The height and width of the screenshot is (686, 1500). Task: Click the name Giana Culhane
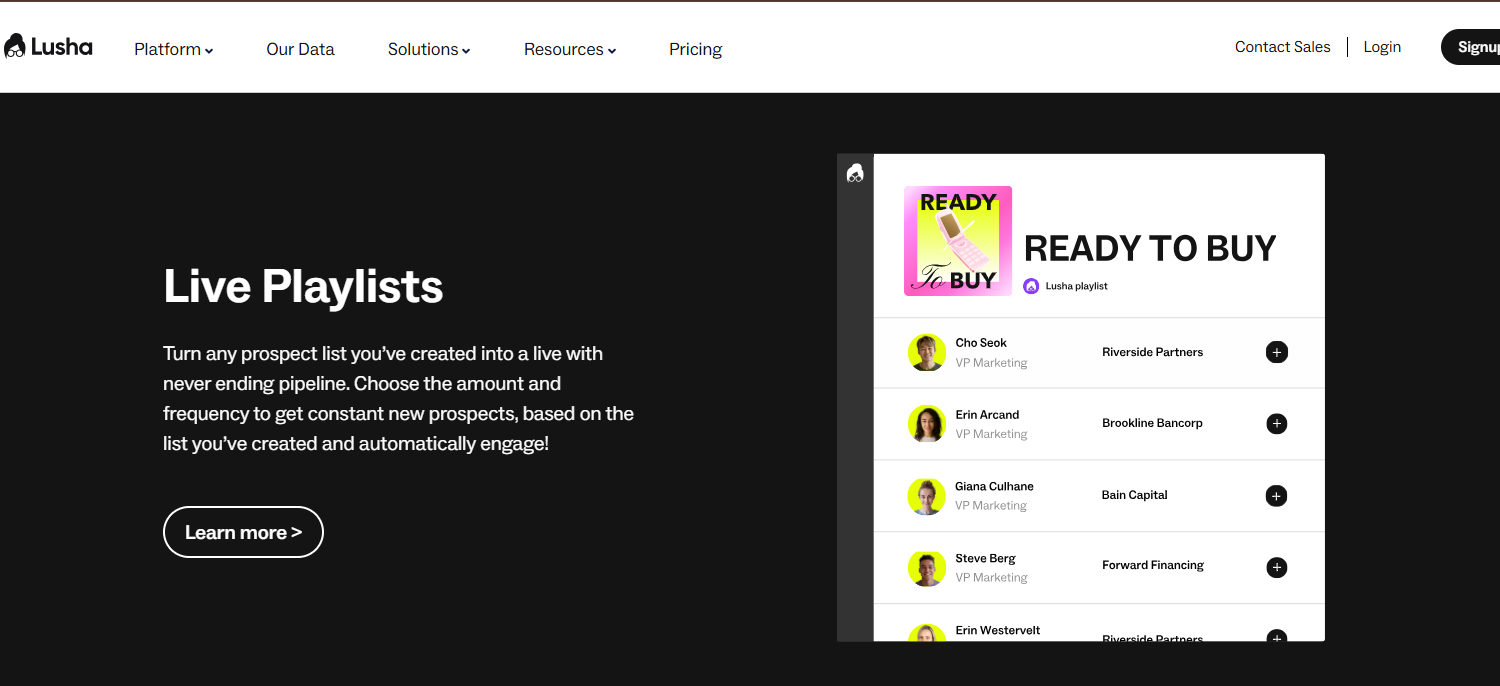tap(994, 487)
